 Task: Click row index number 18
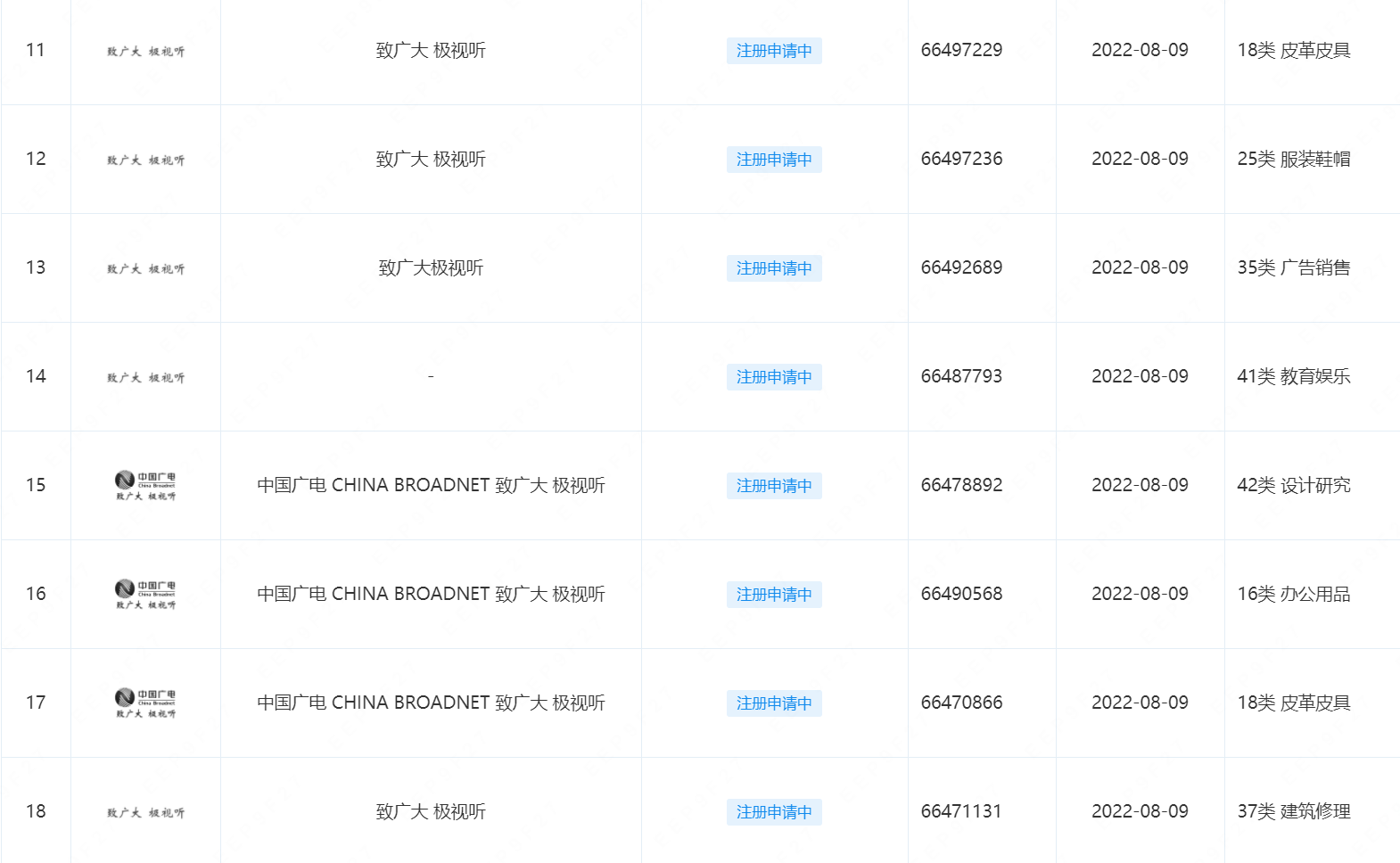36,811
